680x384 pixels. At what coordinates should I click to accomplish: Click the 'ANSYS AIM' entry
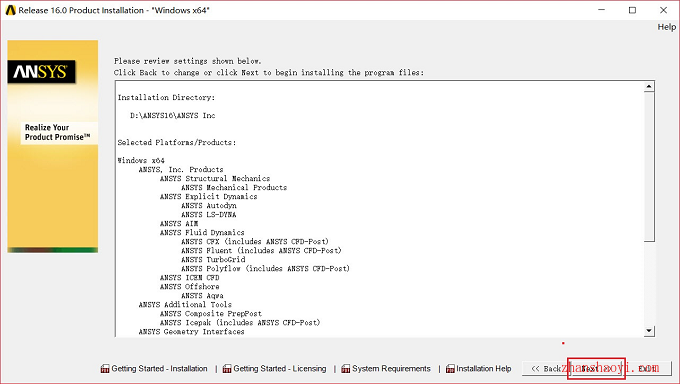pyautogui.click(x=179, y=224)
